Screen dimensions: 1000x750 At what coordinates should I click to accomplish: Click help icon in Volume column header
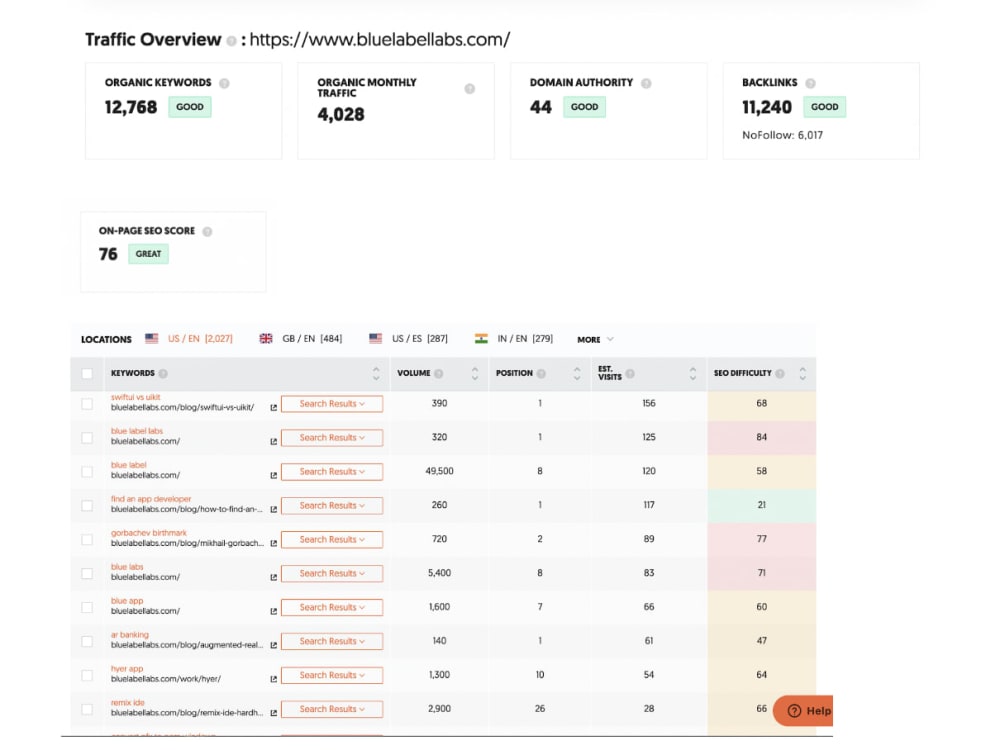(439, 374)
